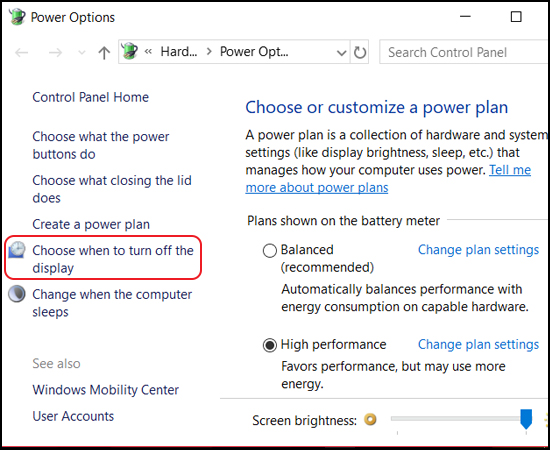Open Create a power plan

coord(91,224)
